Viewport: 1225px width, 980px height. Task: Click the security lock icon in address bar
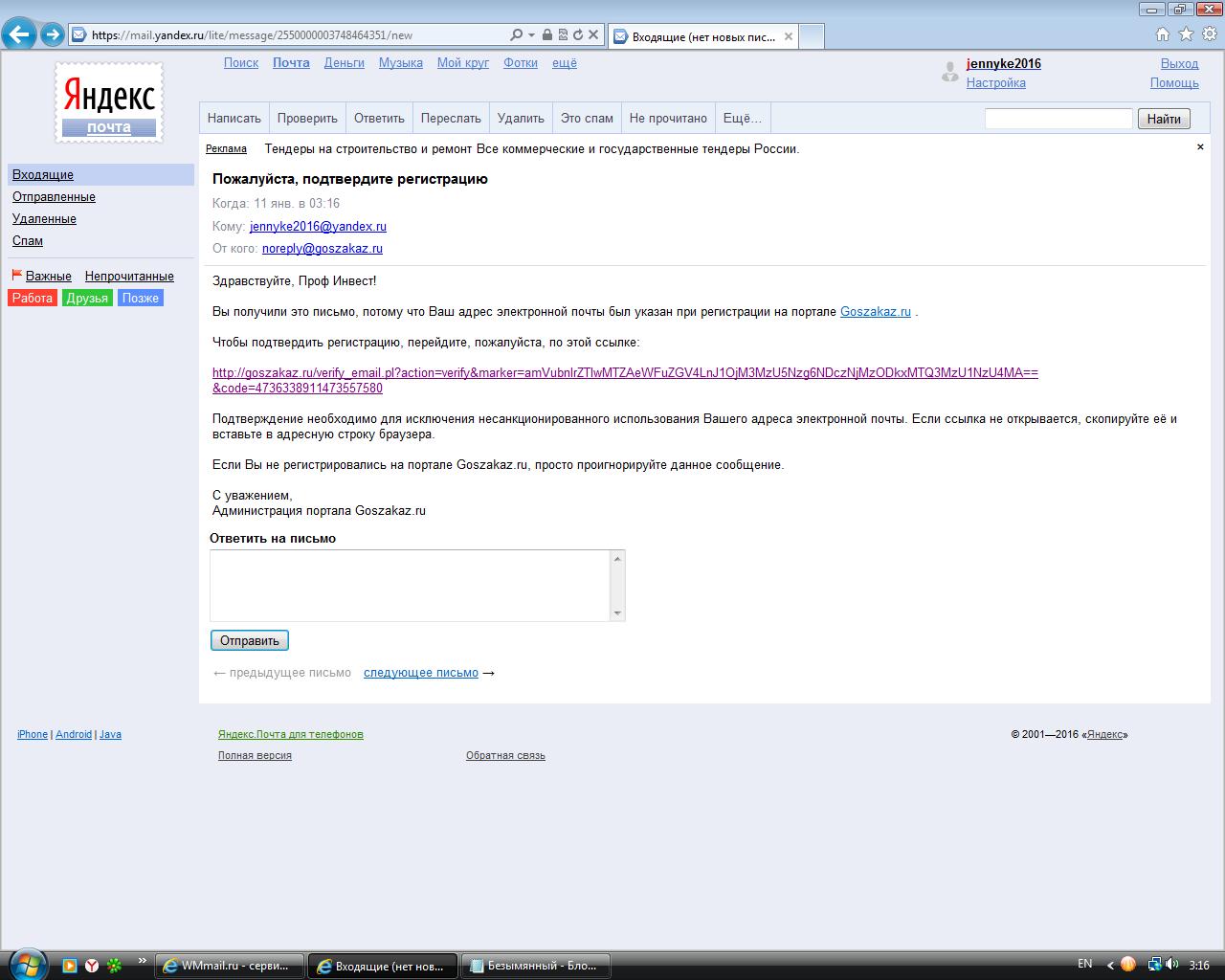pos(546,35)
